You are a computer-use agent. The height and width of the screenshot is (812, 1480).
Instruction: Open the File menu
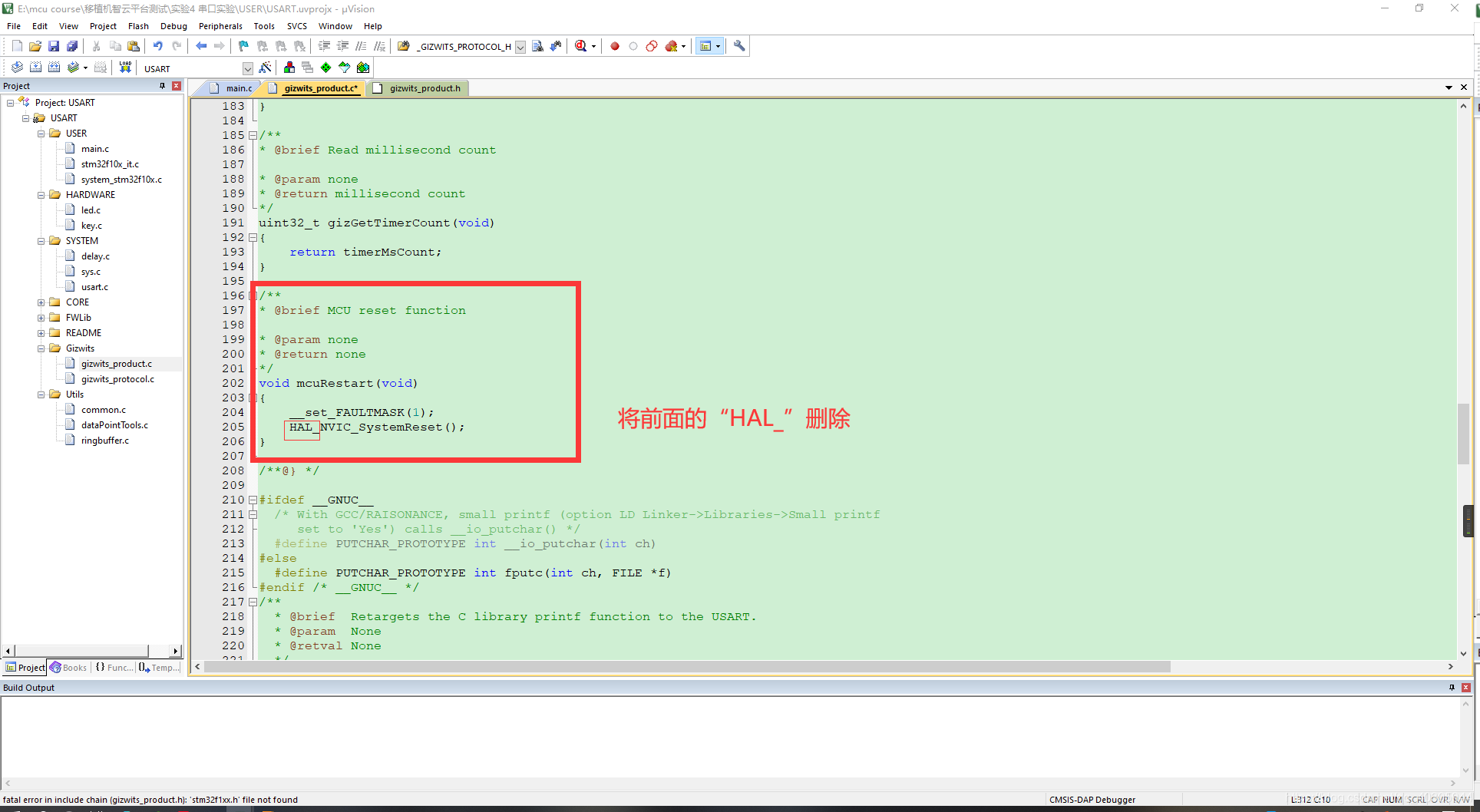click(14, 26)
